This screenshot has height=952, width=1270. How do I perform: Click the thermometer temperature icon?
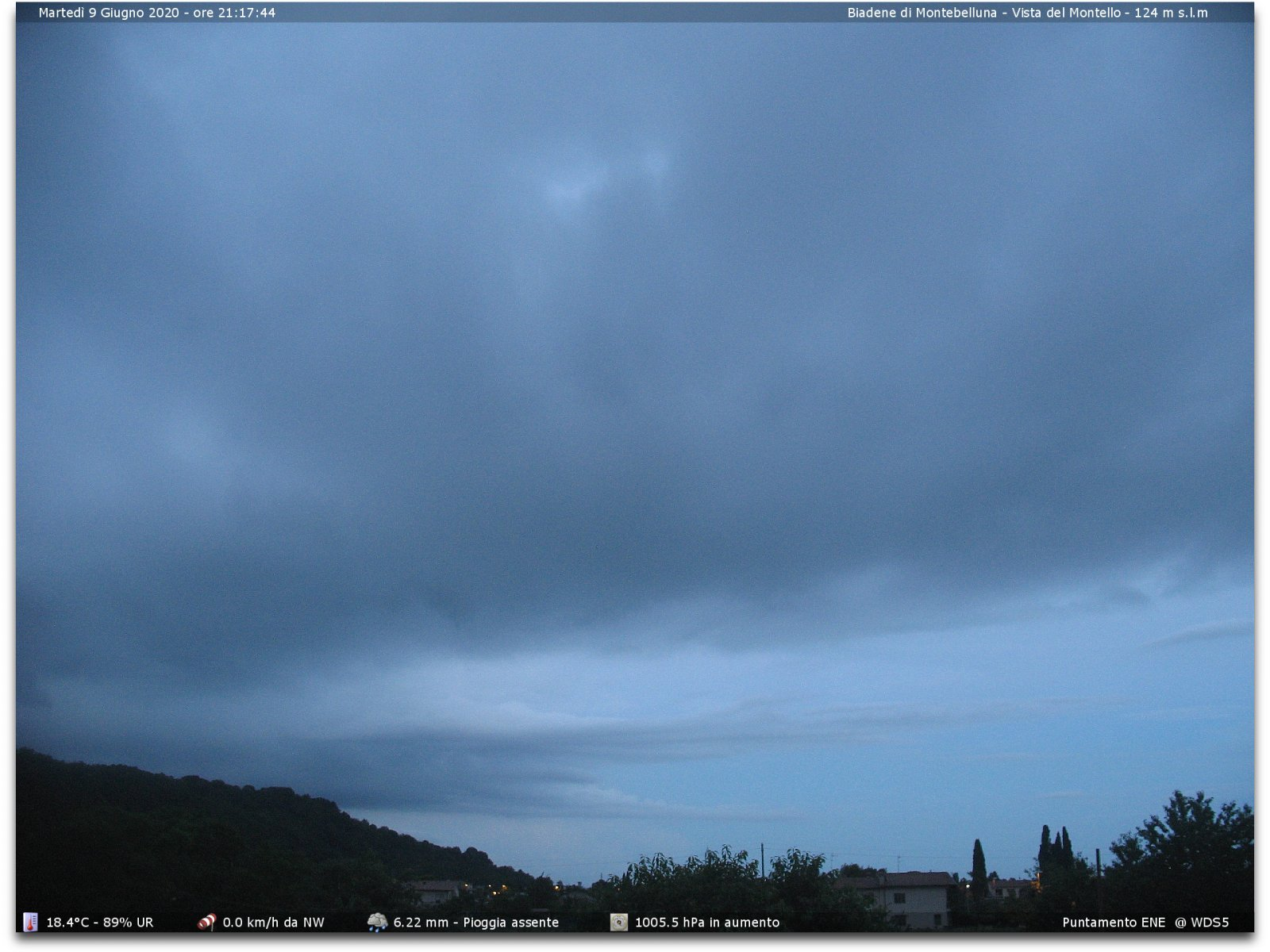point(30,922)
